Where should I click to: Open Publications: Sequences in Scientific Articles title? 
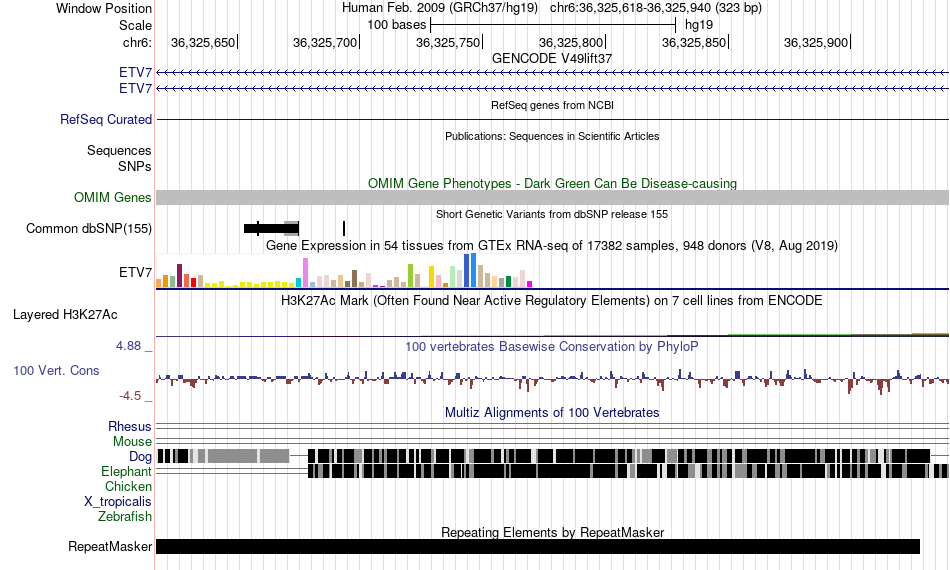coord(552,136)
